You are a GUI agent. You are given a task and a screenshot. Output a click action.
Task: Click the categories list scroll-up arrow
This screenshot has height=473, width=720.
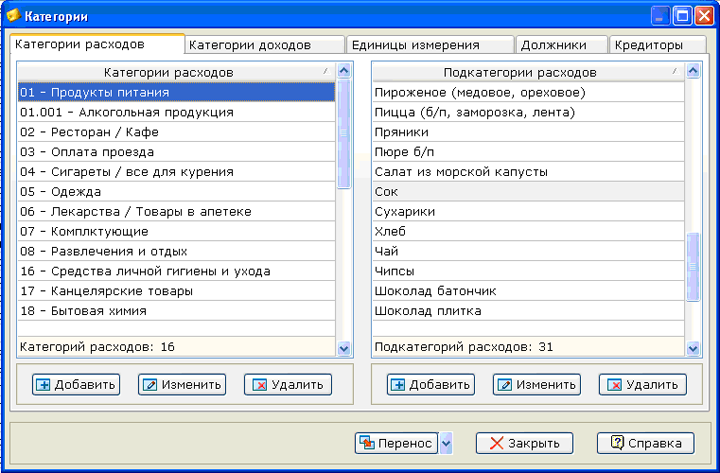click(344, 71)
